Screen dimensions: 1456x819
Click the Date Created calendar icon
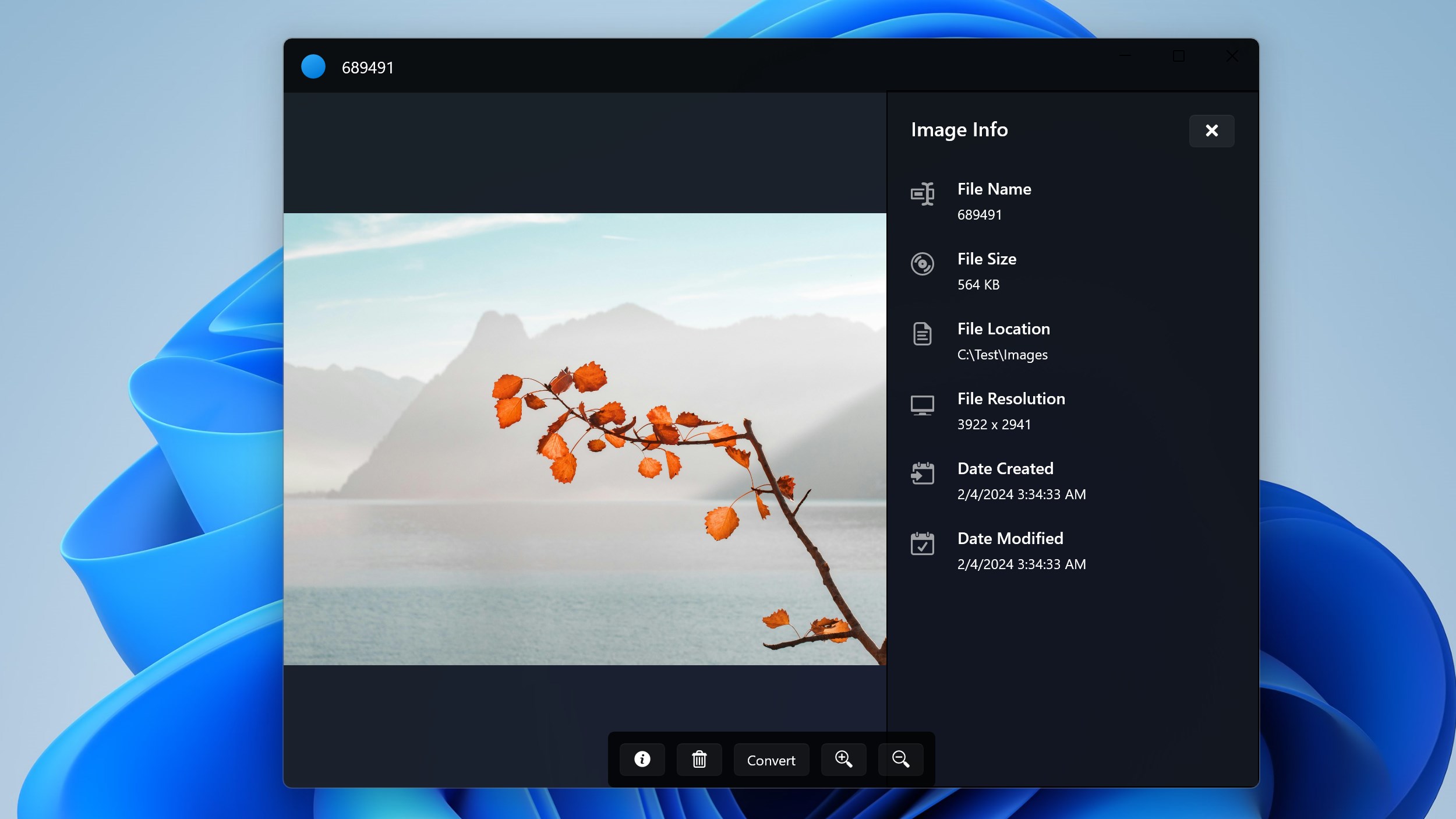923,473
